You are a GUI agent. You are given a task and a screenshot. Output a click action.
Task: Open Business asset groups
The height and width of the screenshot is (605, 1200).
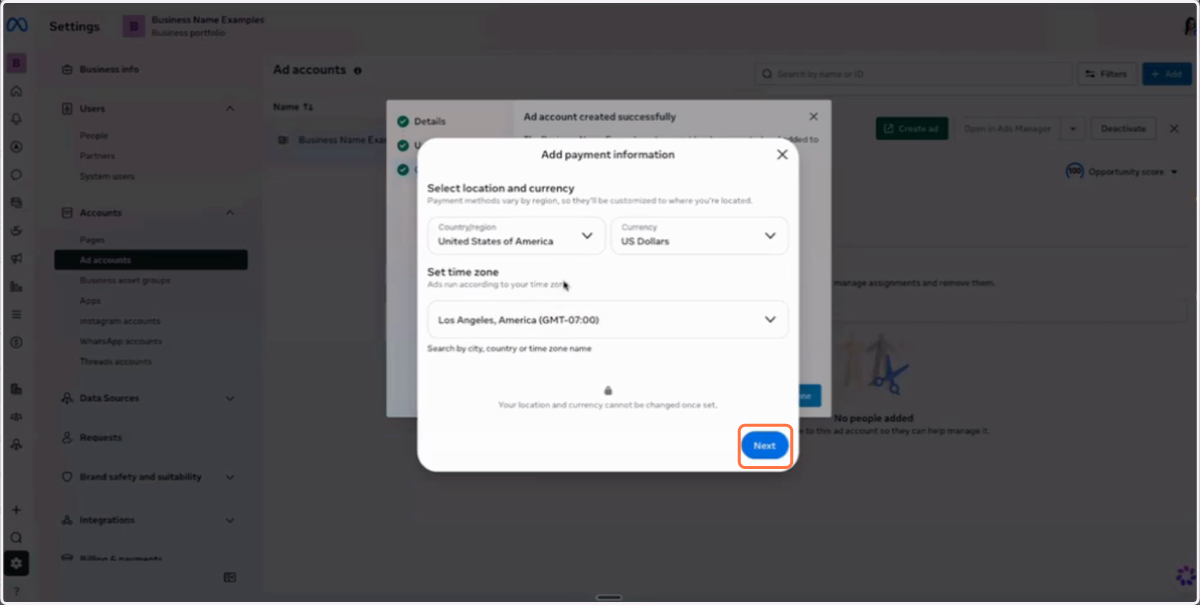pyautogui.click(x=125, y=281)
